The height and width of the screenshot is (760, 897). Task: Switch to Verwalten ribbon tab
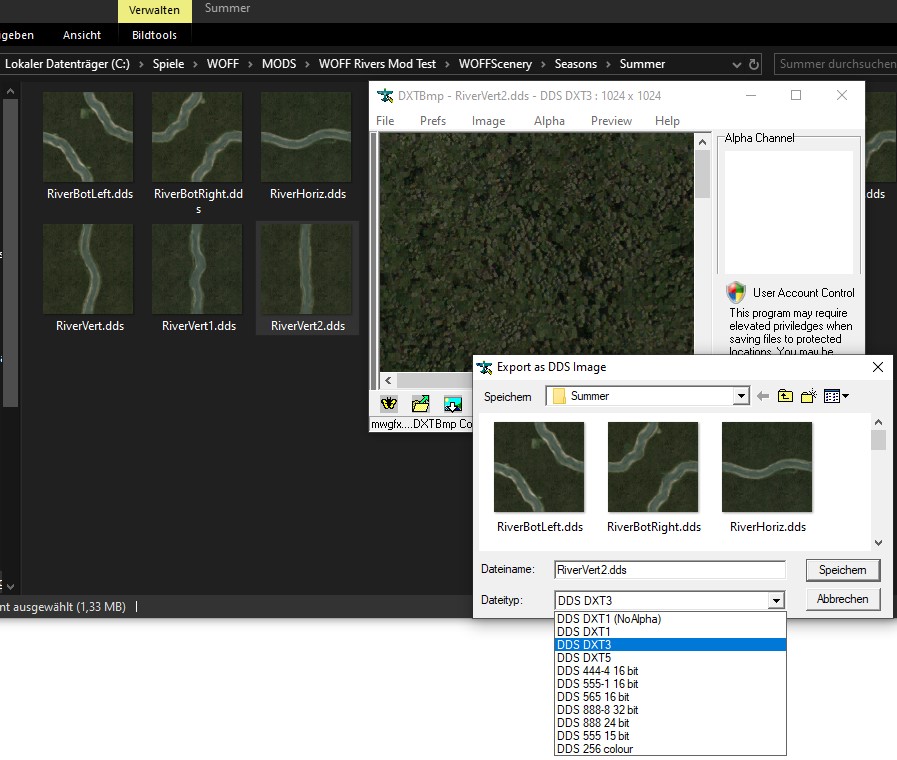(154, 10)
